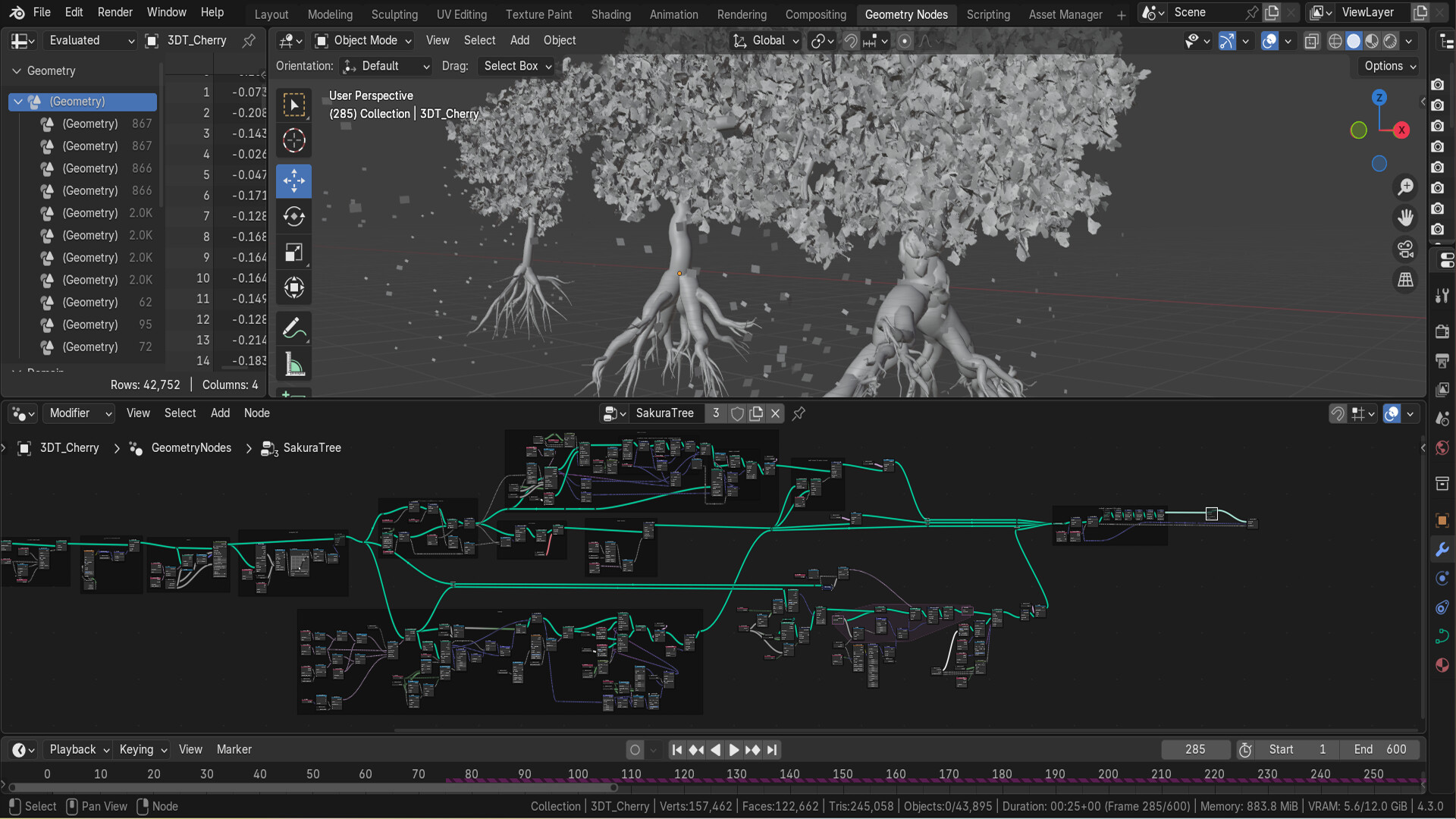Screen dimensions: 1456x819
Task: Set the current frame field showing 285
Action: pyautogui.click(x=1195, y=749)
